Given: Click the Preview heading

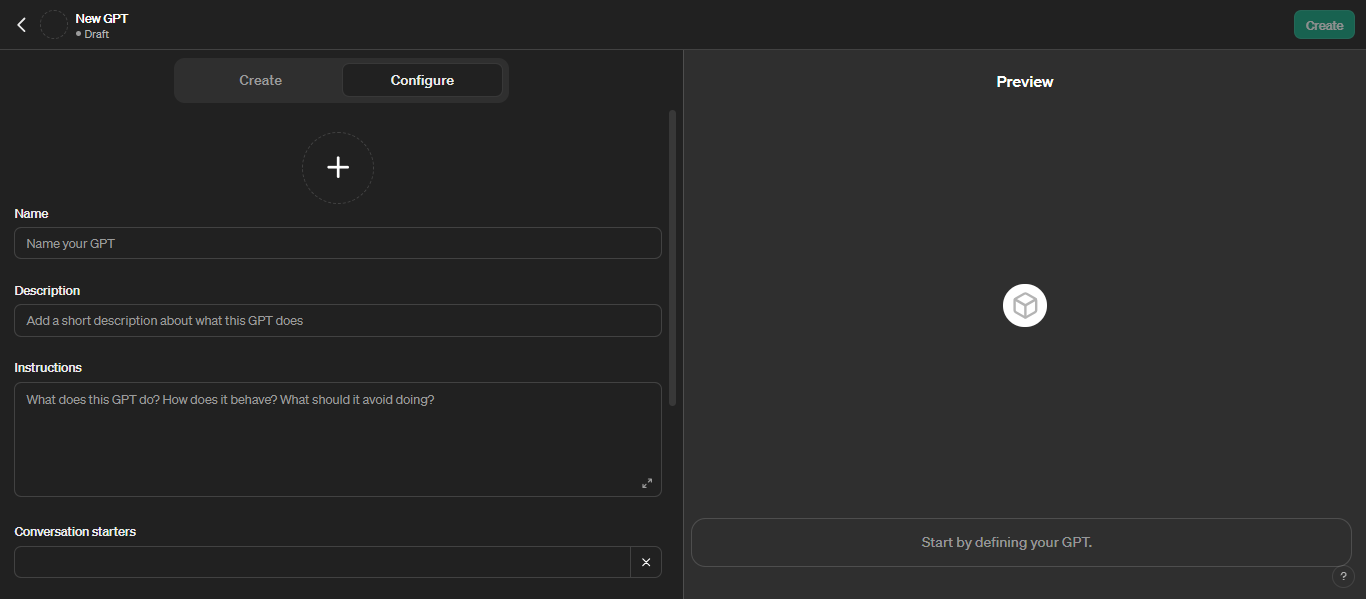Looking at the screenshot, I should (1025, 82).
